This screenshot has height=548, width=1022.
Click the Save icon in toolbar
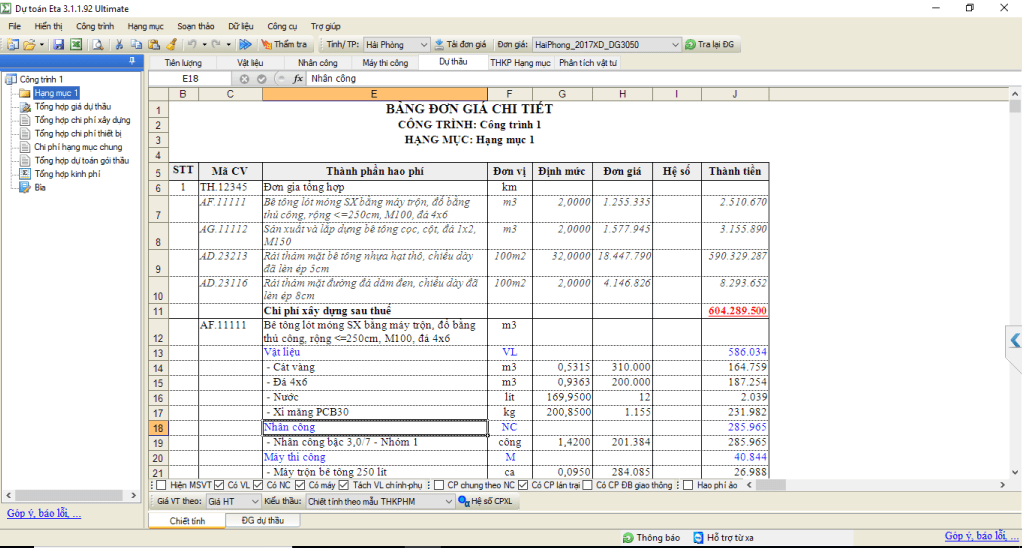(58, 45)
